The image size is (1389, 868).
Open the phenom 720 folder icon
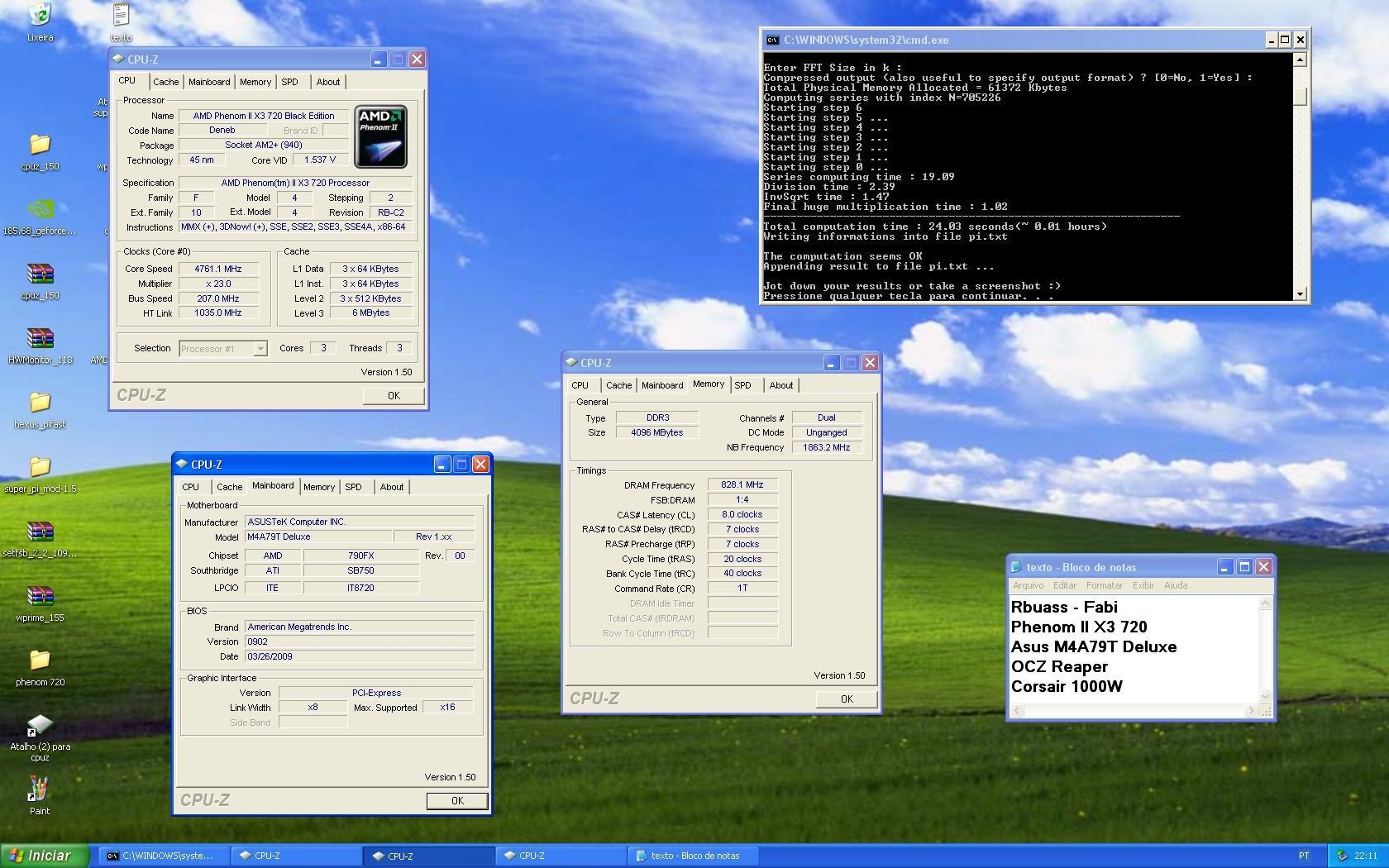point(40,660)
